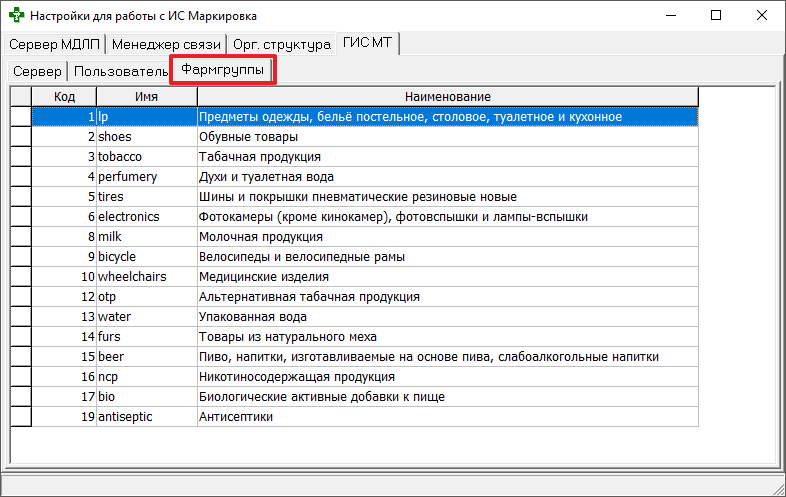786x497 pixels.
Task: Select the Фармгруппы sub-tab
Action: 222,71
